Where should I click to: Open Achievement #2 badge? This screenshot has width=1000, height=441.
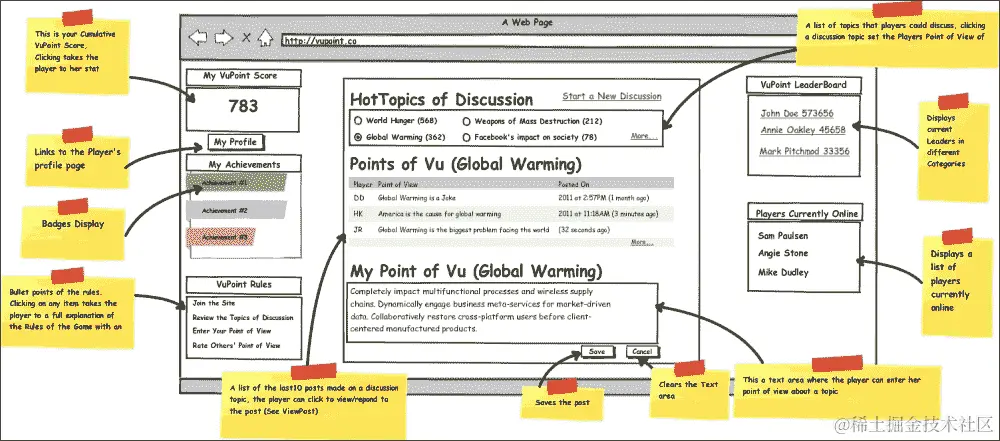[236, 210]
